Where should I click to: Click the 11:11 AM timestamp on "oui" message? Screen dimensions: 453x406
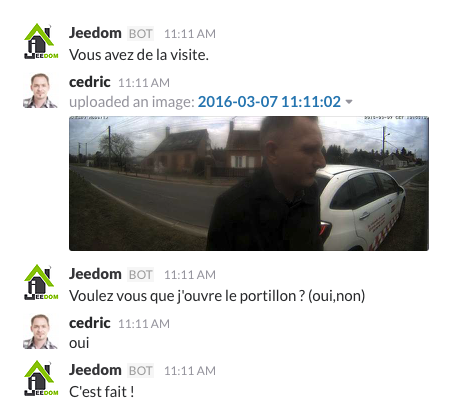click(x=144, y=324)
